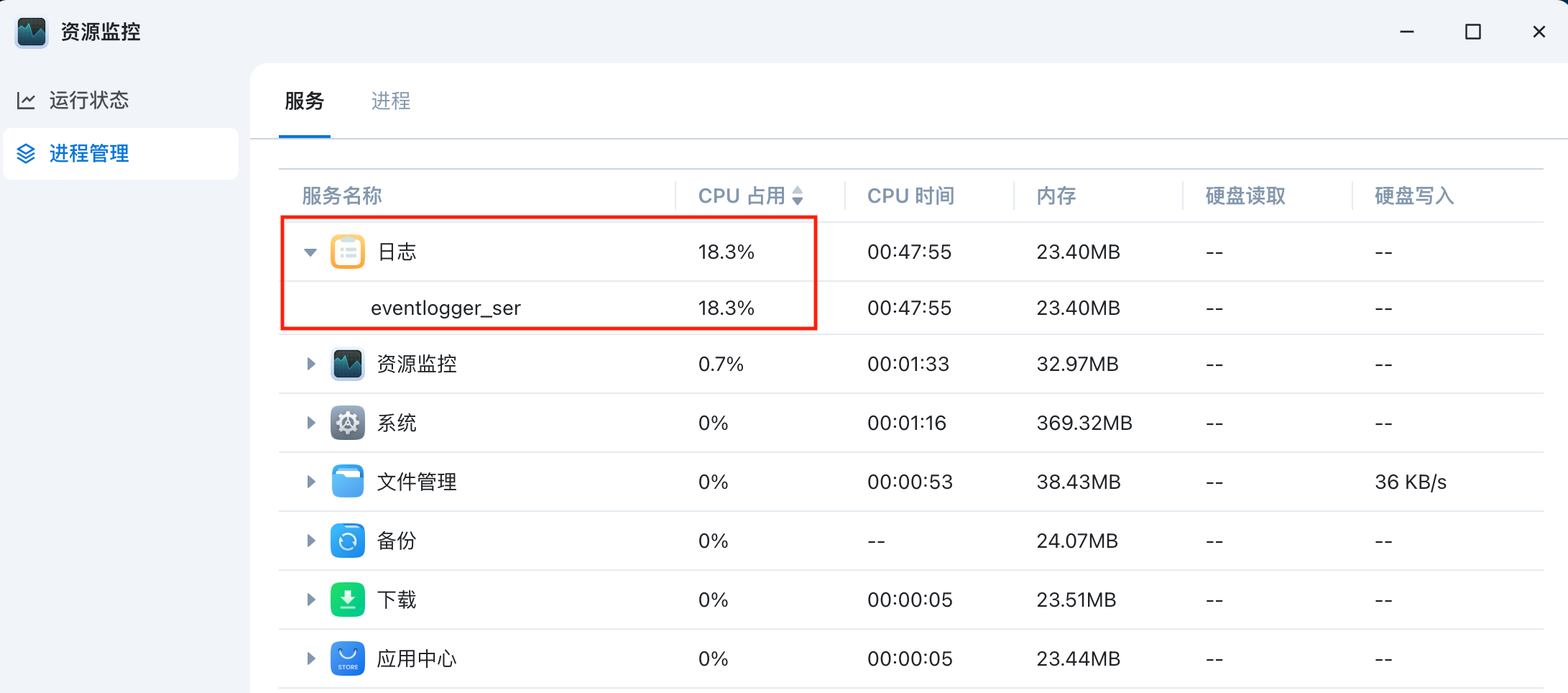Click the 资源监控 service name in table
This screenshot has height=693, width=1568.
417,364
